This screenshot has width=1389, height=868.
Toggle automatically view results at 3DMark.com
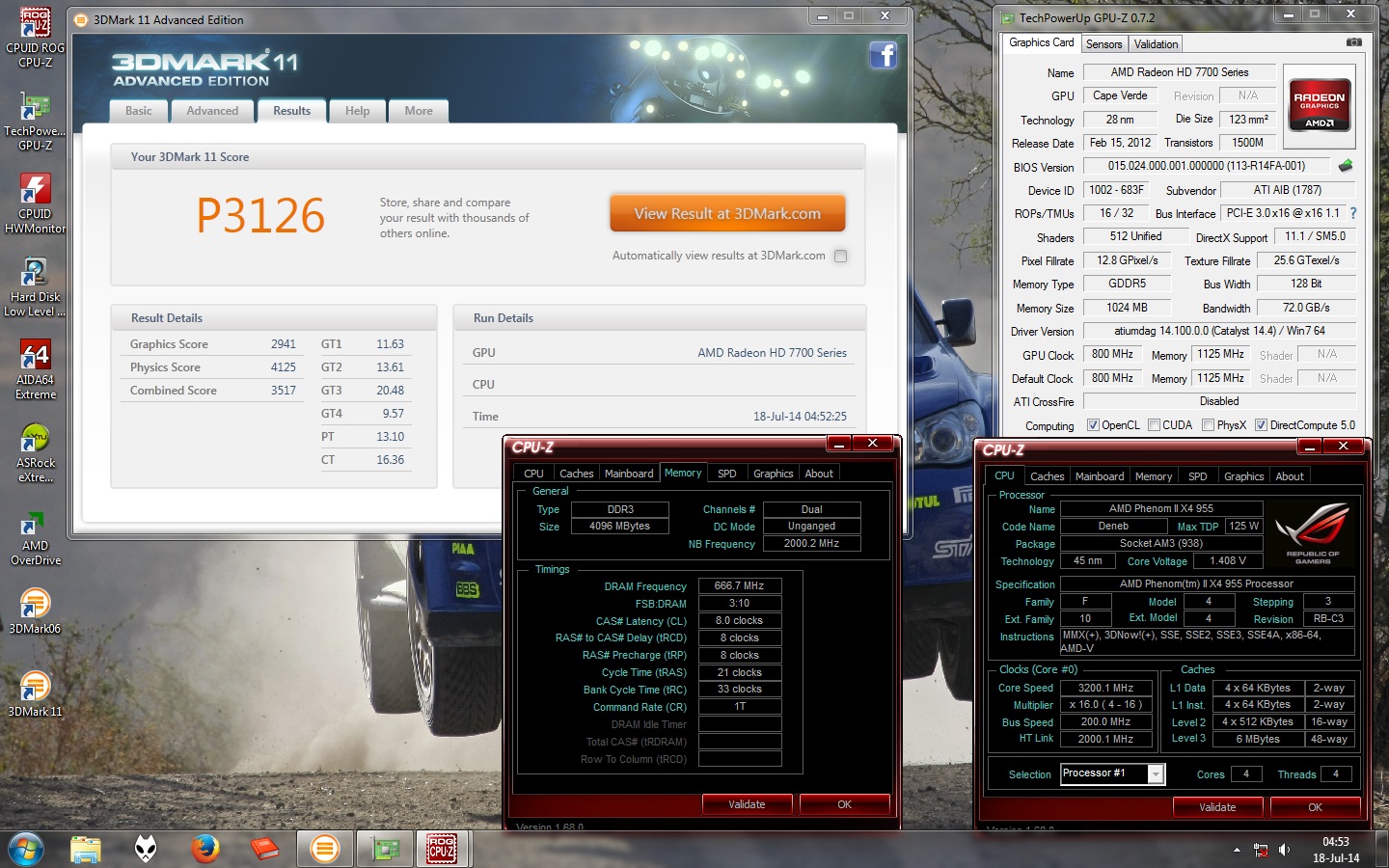pos(840,256)
